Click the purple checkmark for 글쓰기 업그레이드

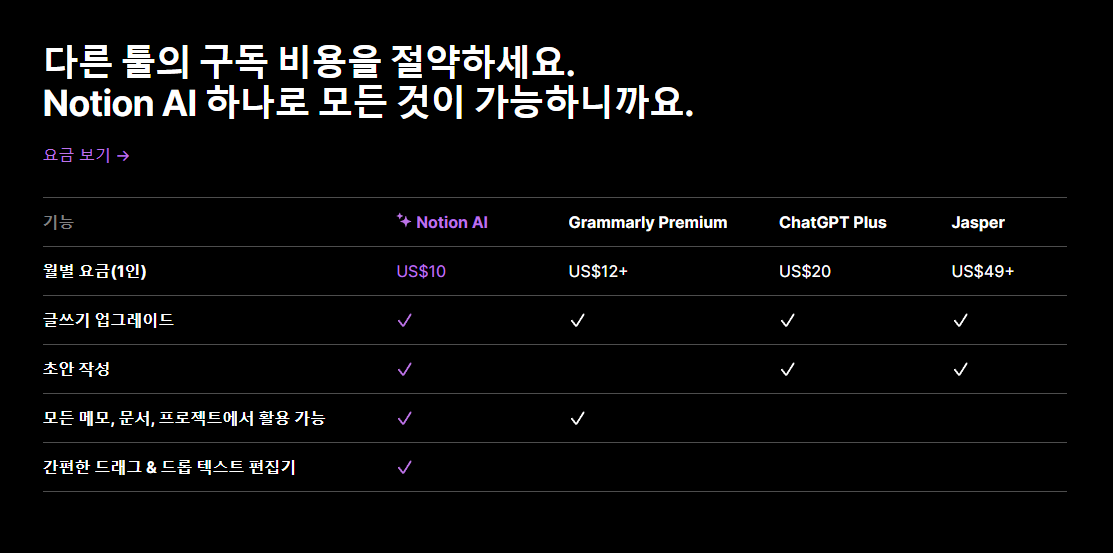point(405,320)
